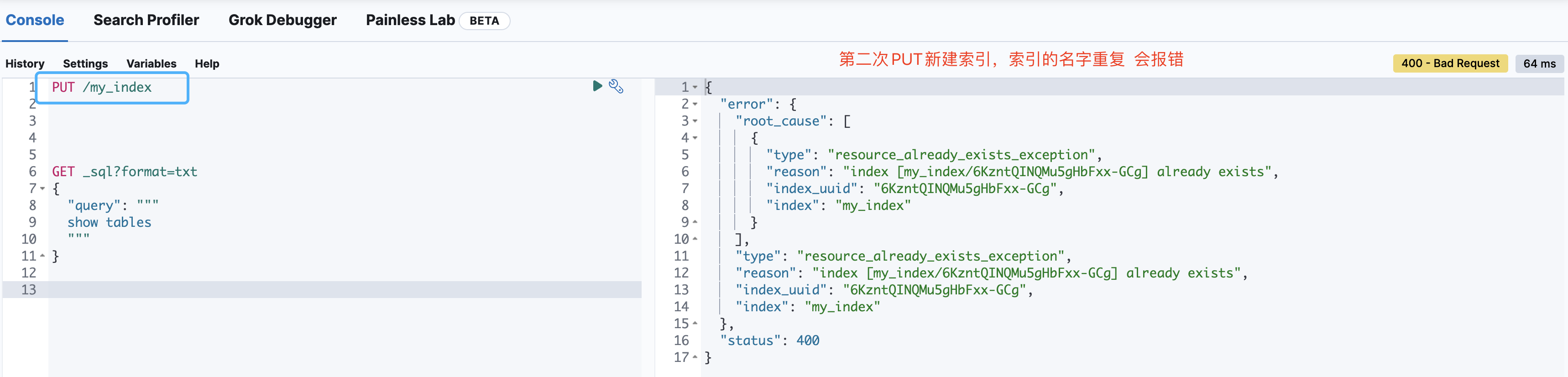Switch to the Console tab
The width and height of the screenshot is (1568, 377).
coord(35,20)
